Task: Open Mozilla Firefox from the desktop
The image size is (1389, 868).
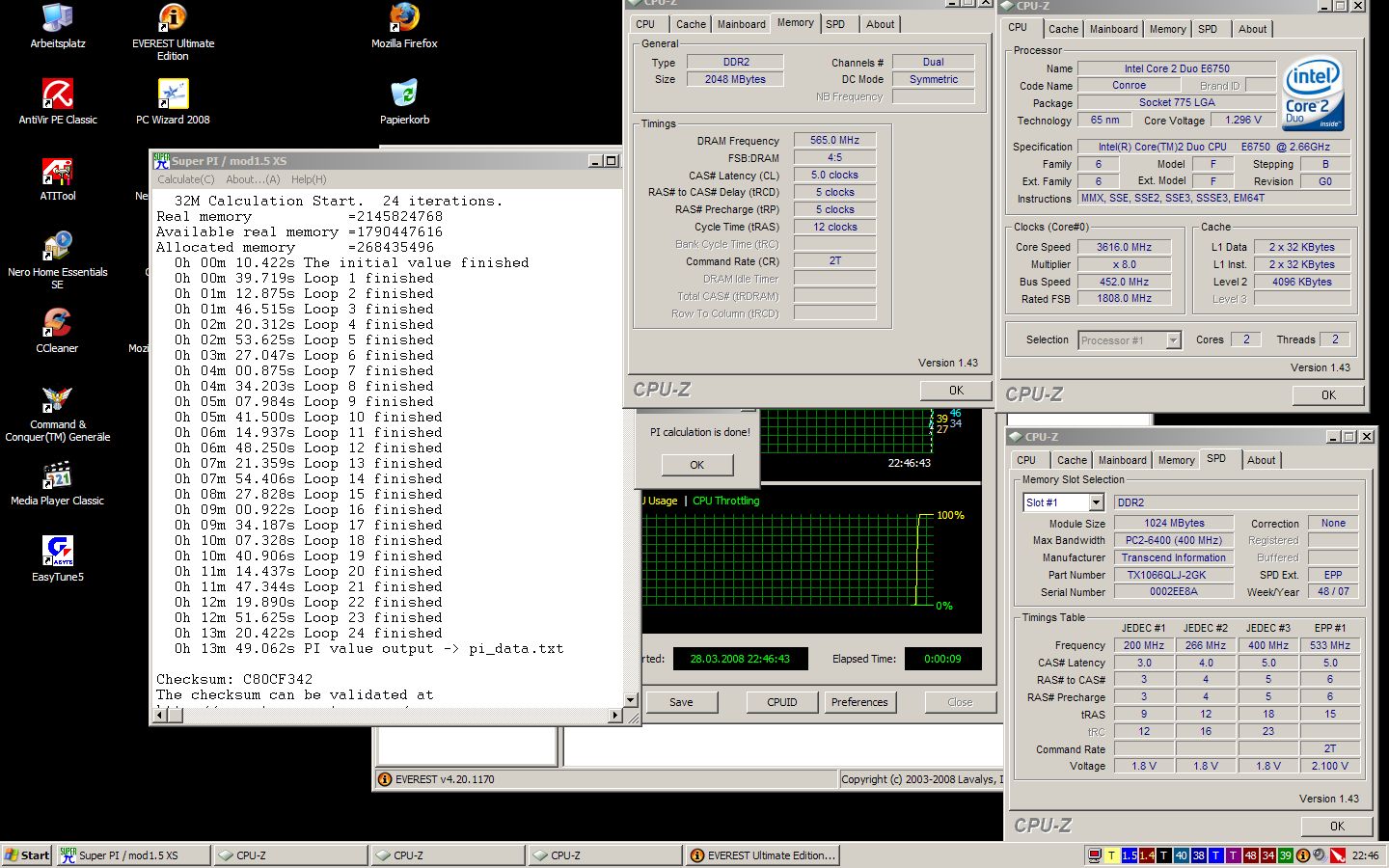Action: pos(404,26)
